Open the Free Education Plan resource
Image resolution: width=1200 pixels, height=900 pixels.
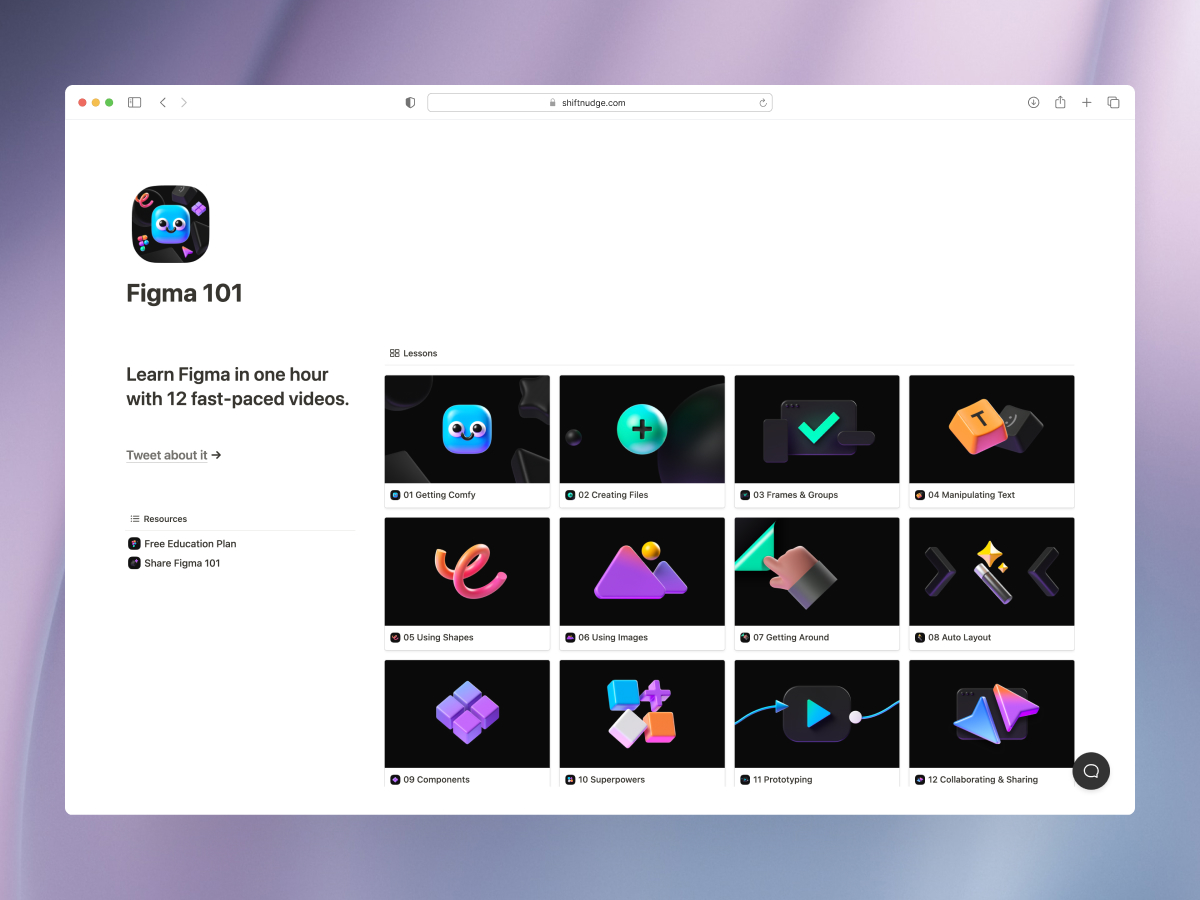click(x=190, y=543)
